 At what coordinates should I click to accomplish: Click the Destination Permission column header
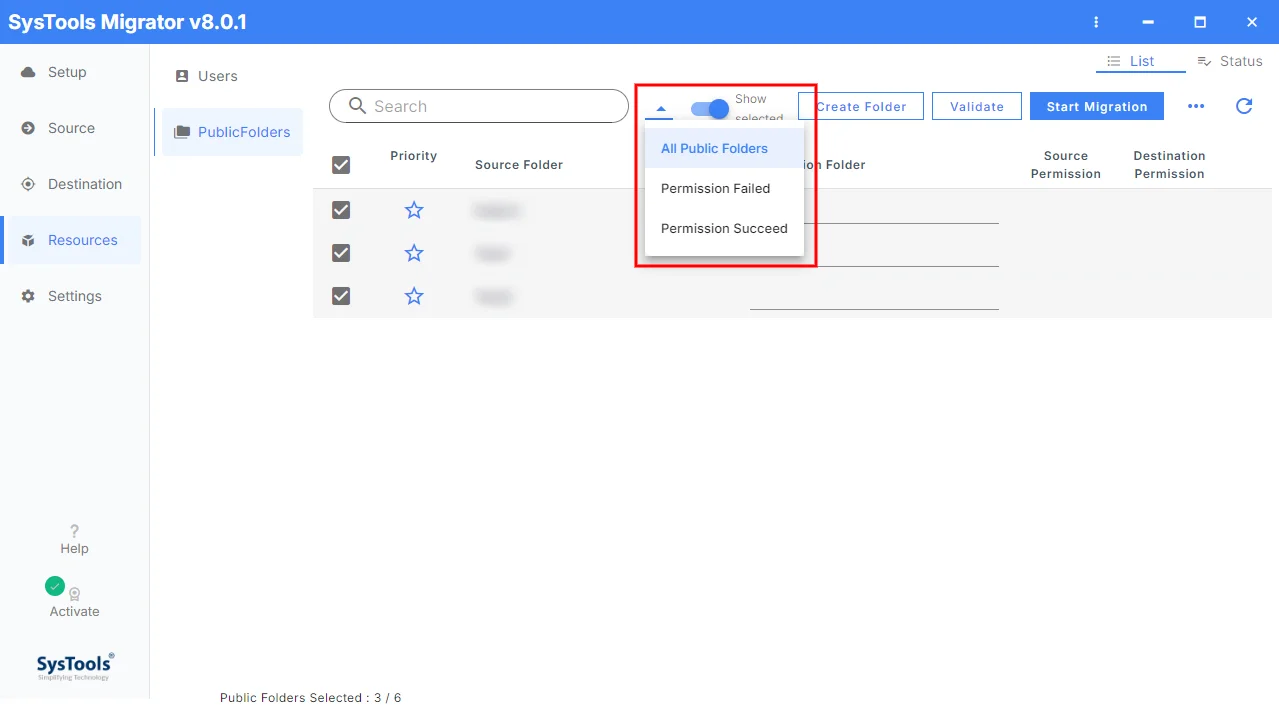click(1170, 165)
